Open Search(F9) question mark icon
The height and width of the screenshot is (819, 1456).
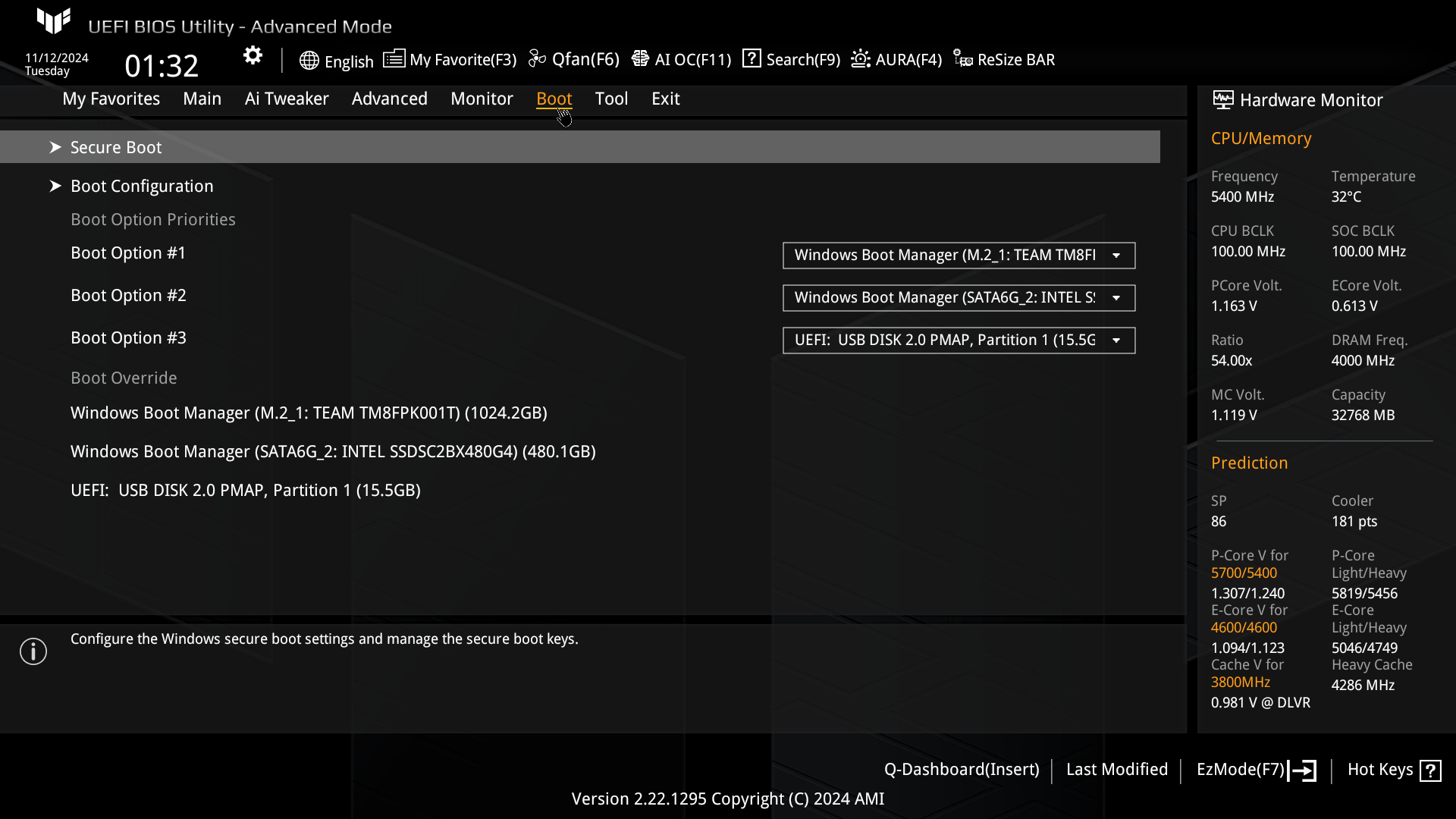point(752,59)
